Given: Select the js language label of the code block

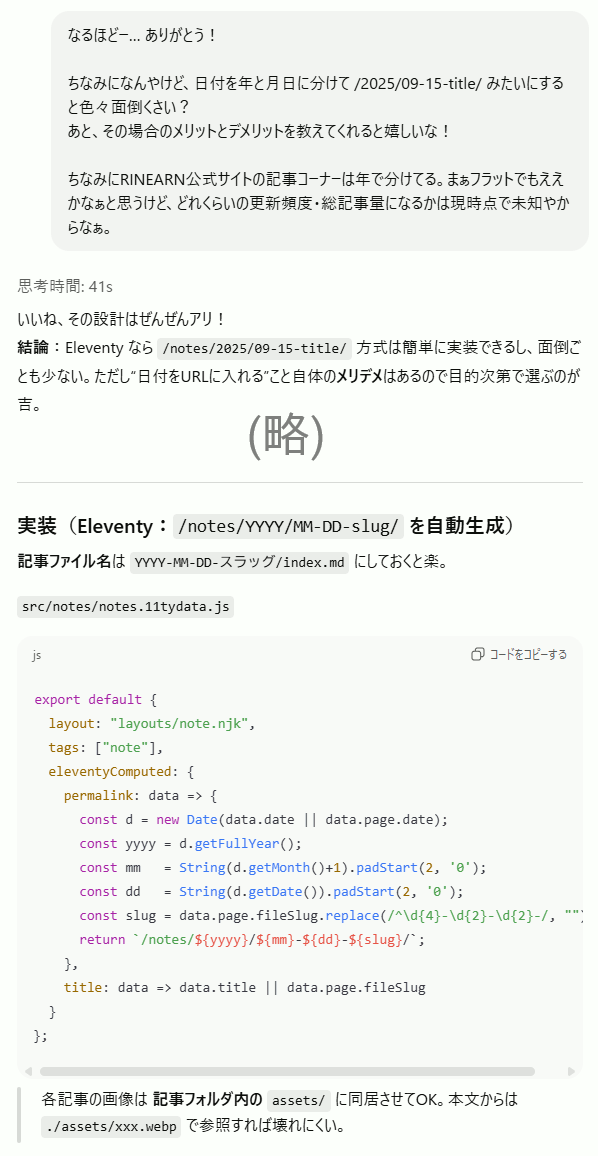Looking at the screenshot, I should [x=37, y=655].
